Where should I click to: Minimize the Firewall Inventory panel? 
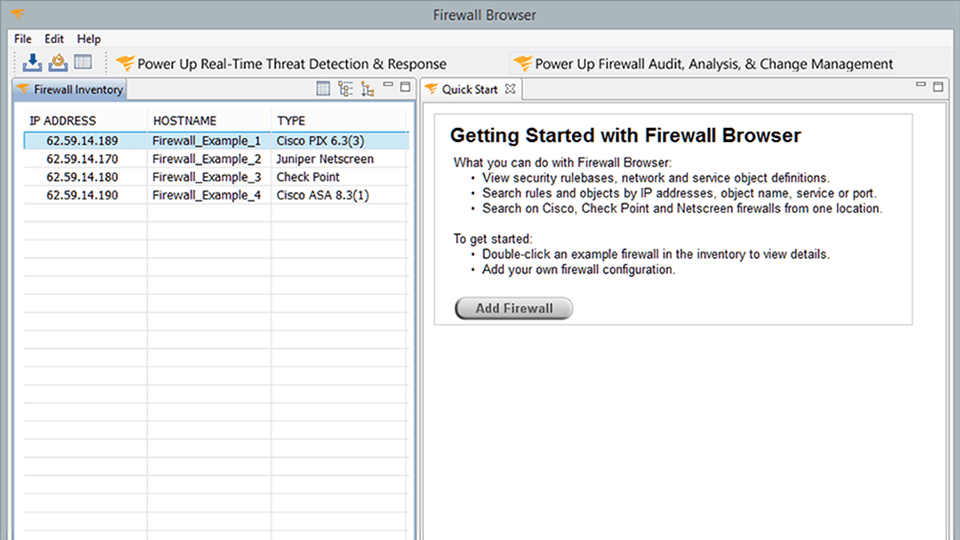tap(388, 84)
